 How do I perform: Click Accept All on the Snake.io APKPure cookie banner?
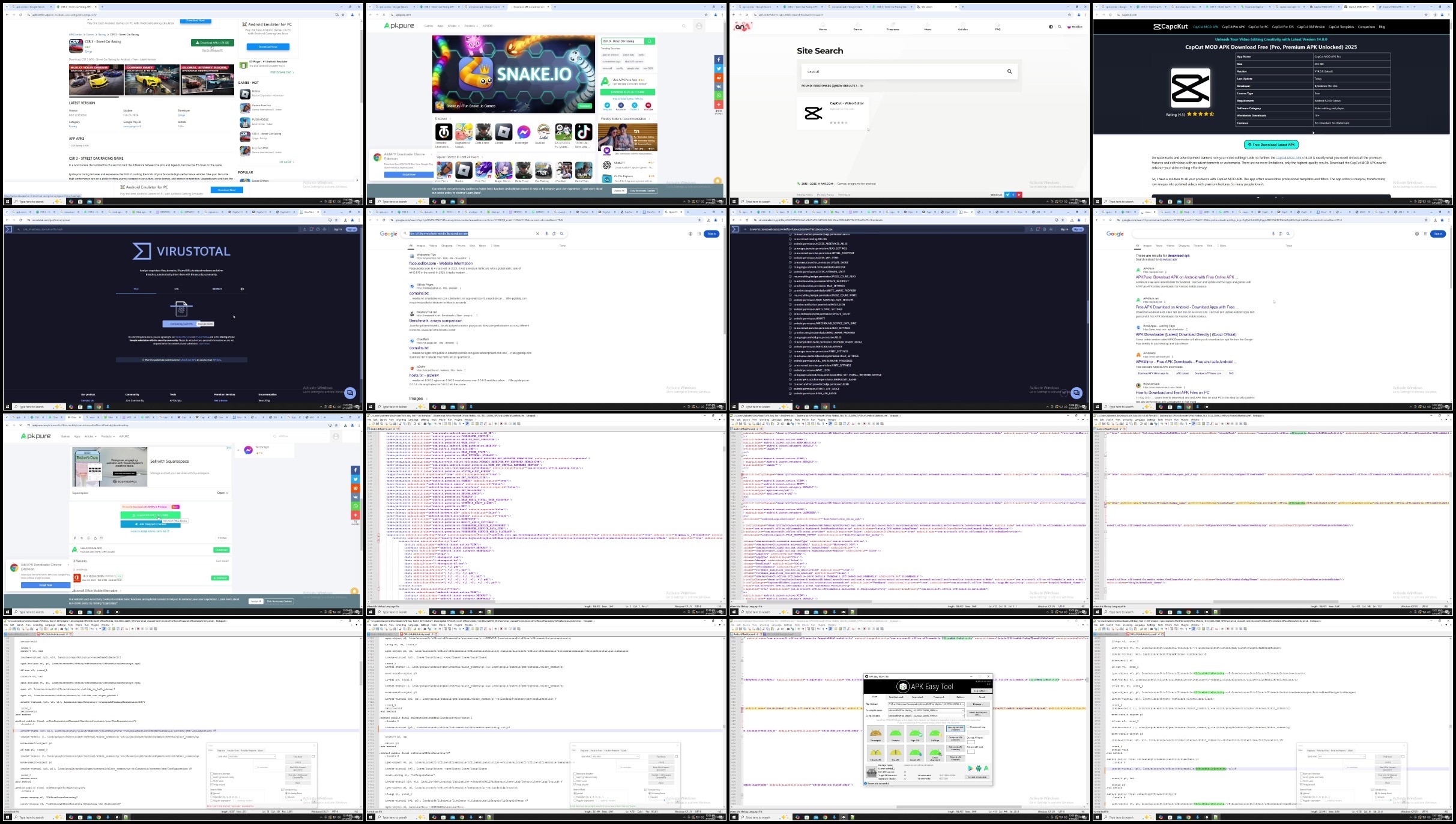[619, 191]
